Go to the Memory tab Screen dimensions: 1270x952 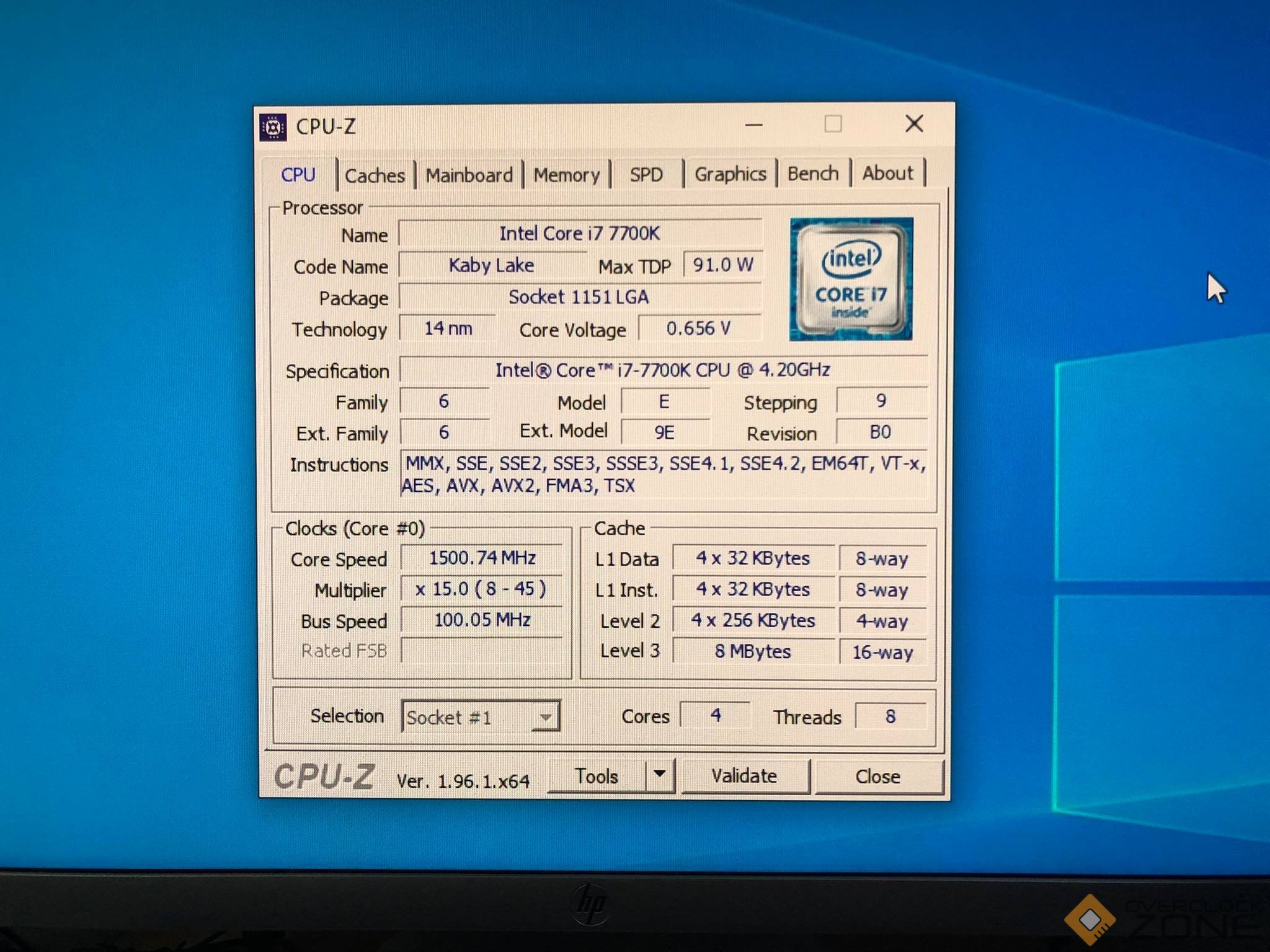[566, 175]
